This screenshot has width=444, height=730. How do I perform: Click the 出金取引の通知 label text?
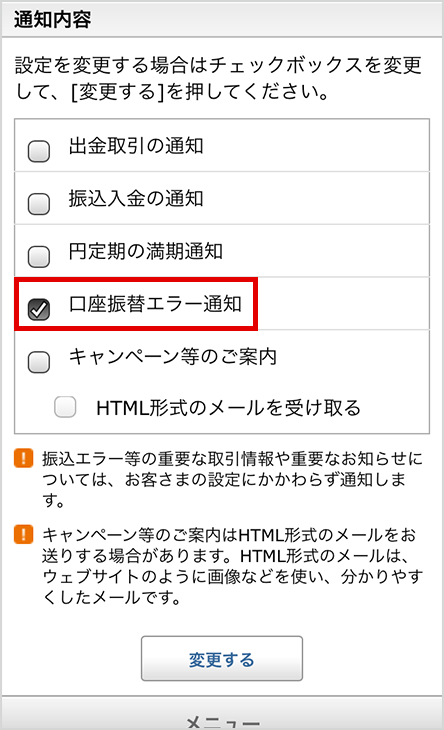(x=136, y=146)
